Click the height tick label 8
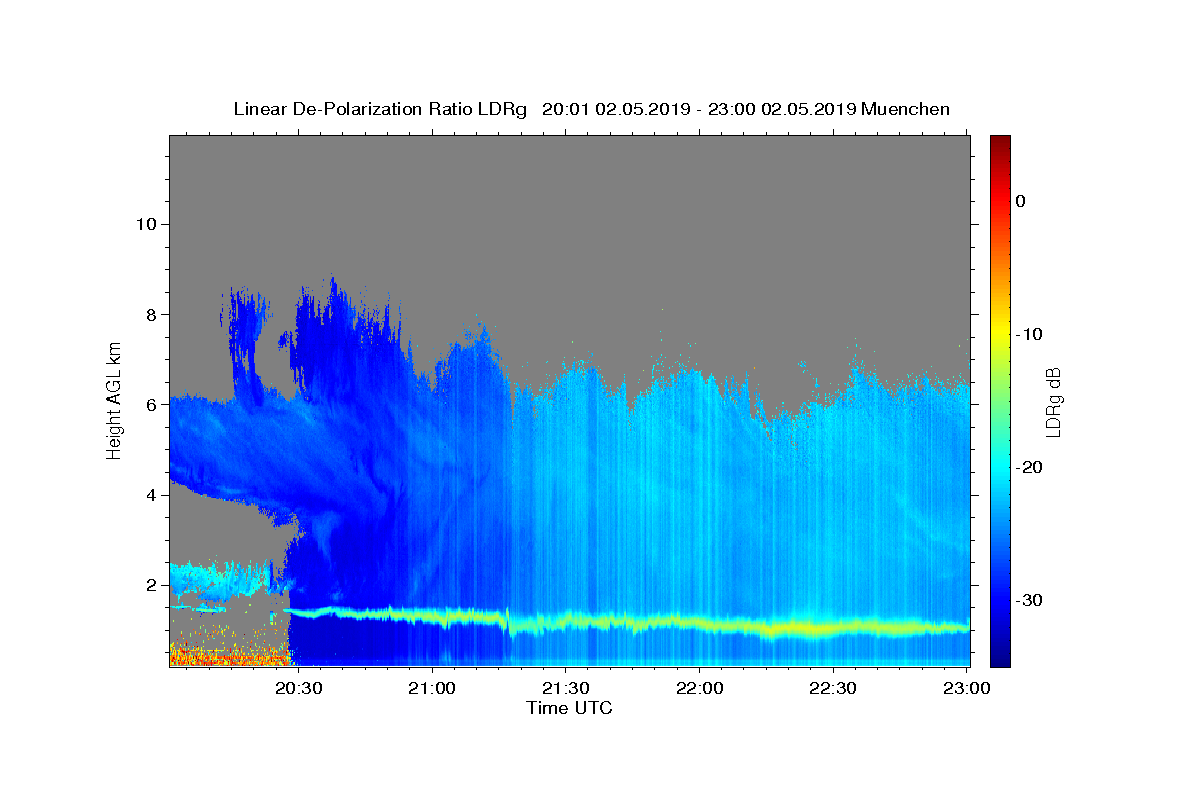The image size is (1200, 800). point(150,314)
